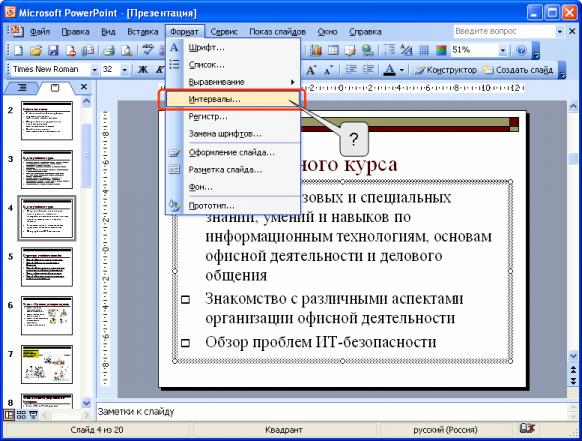Click the Increase Indent icon
582x441 pixels.
pyautogui.click(x=368, y=70)
